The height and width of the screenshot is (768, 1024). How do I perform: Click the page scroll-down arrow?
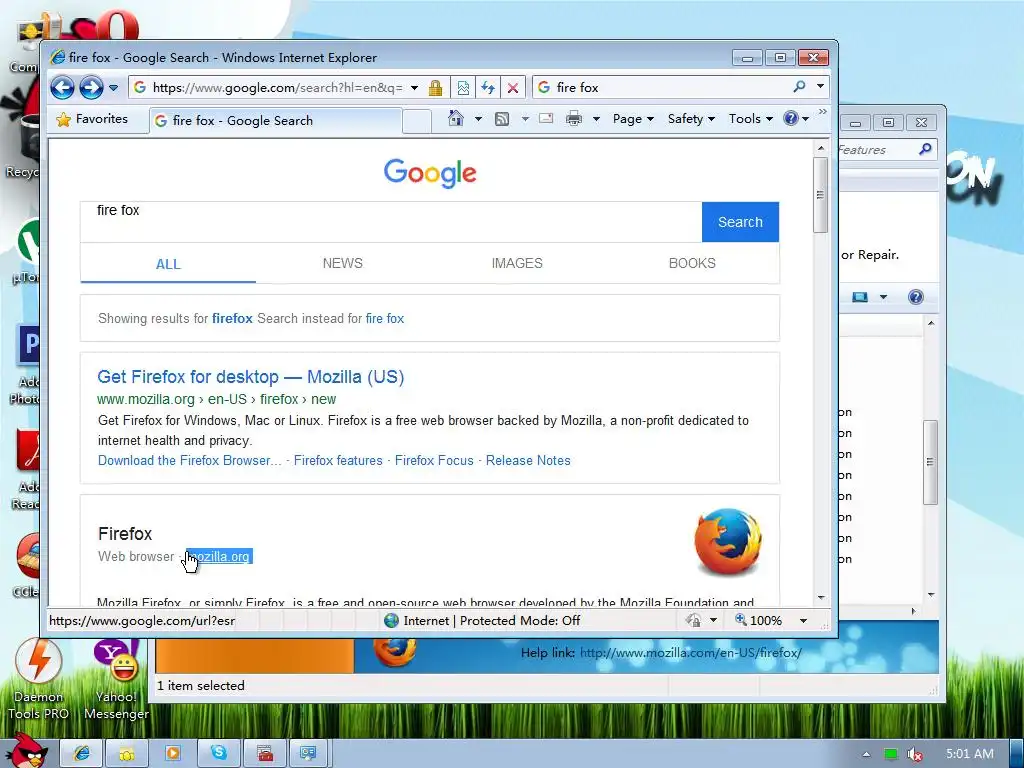(x=820, y=598)
